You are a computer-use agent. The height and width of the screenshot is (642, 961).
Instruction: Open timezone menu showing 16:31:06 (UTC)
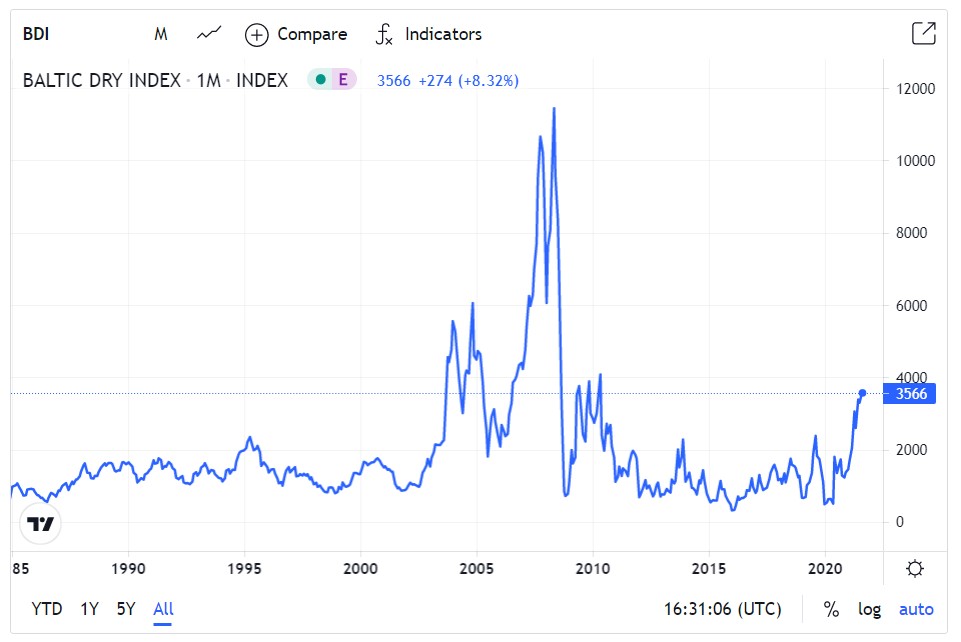722,609
